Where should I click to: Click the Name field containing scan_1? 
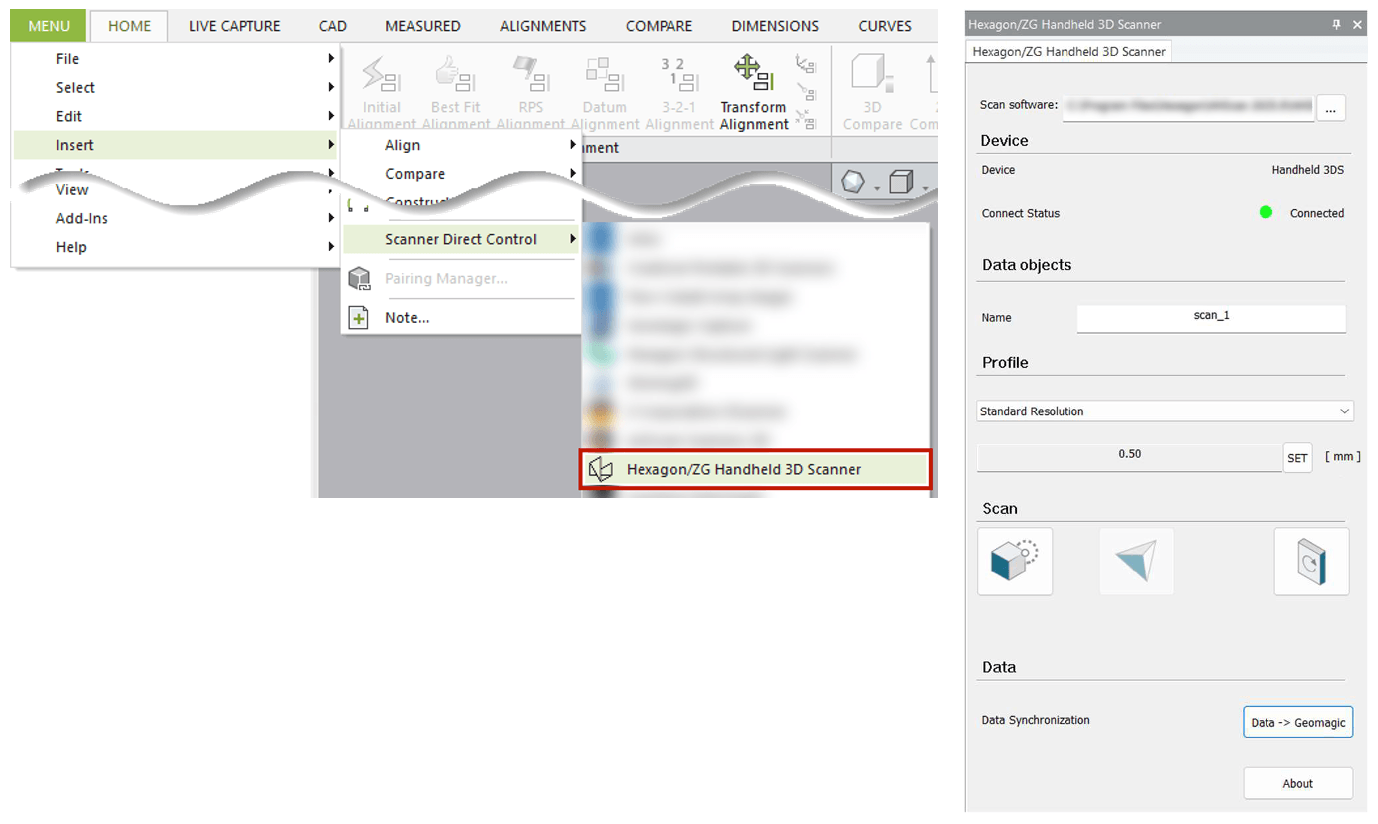tap(1211, 317)
